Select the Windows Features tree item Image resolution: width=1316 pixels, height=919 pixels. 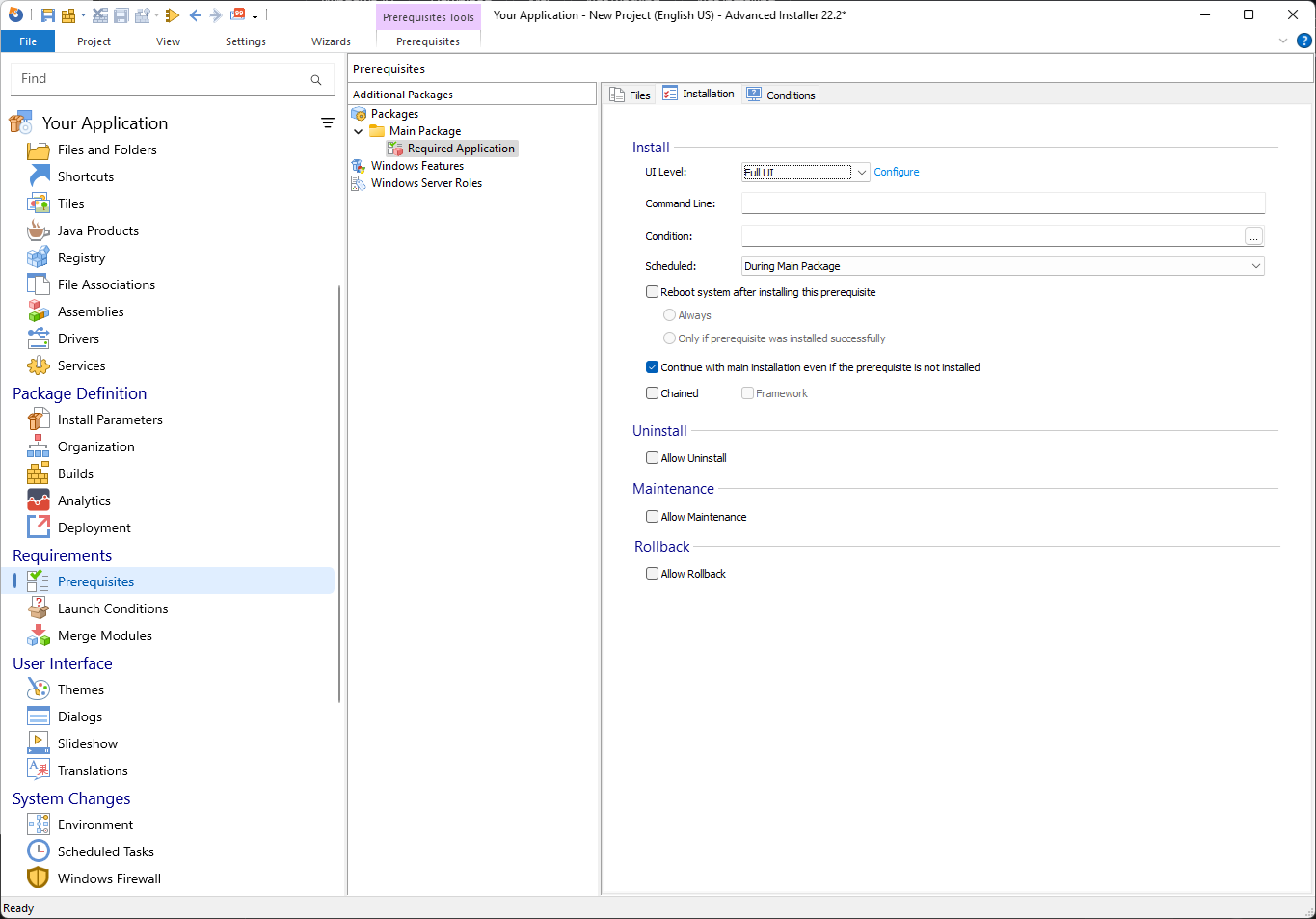[416, 166]
